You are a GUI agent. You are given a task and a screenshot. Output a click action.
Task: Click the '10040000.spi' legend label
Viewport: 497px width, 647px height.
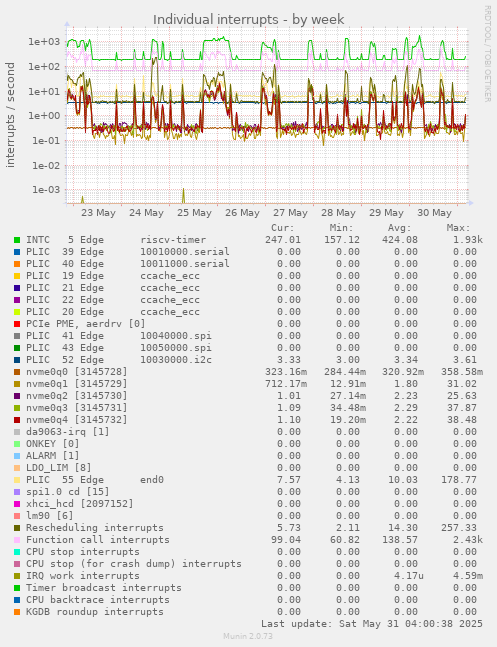pos(176,336)
